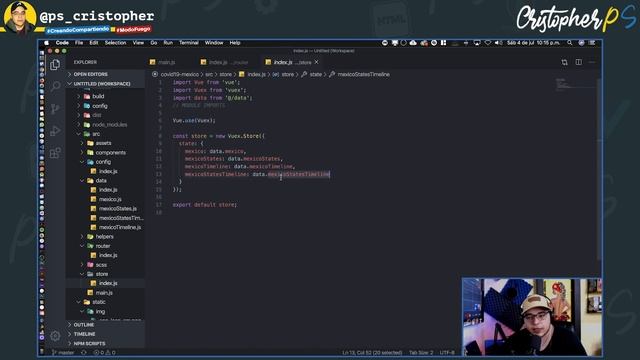Open the Go menu

point(153,42)
